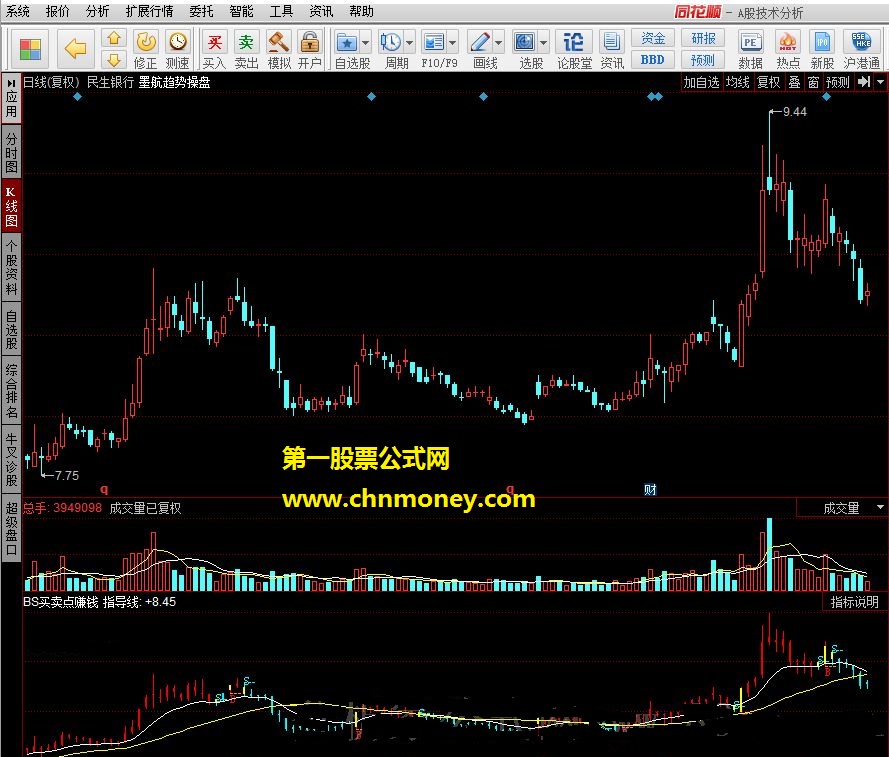Switch to the 个股资料 sidebar tab

[x=11, y=268]
